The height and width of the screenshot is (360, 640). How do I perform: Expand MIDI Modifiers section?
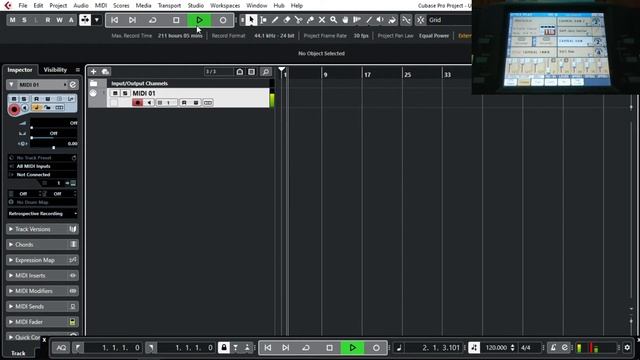pyautogui.click(x=42, y=291)
